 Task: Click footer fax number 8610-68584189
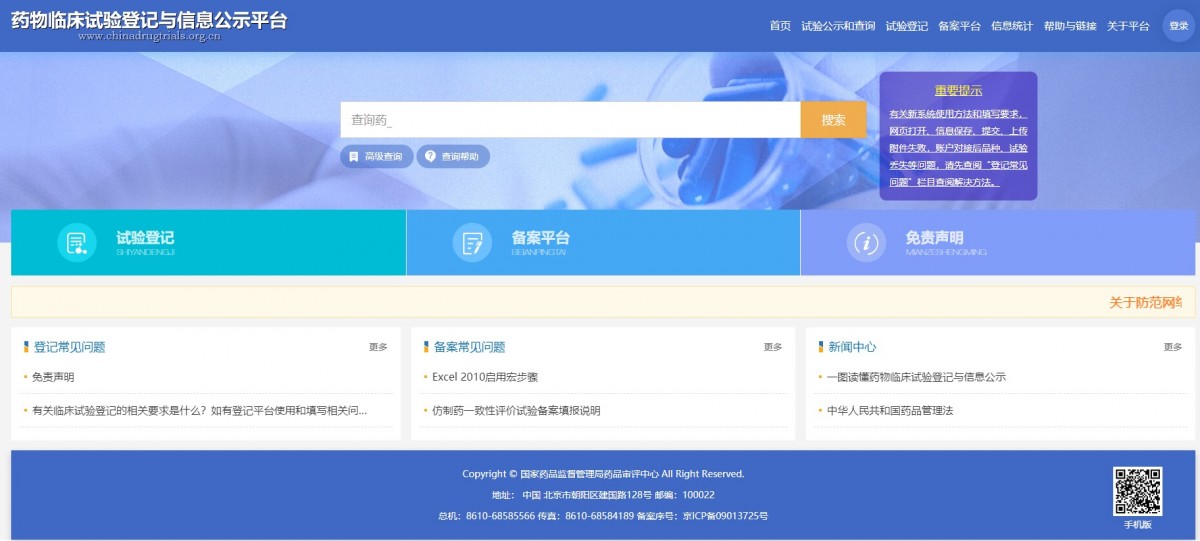point(600,516)
